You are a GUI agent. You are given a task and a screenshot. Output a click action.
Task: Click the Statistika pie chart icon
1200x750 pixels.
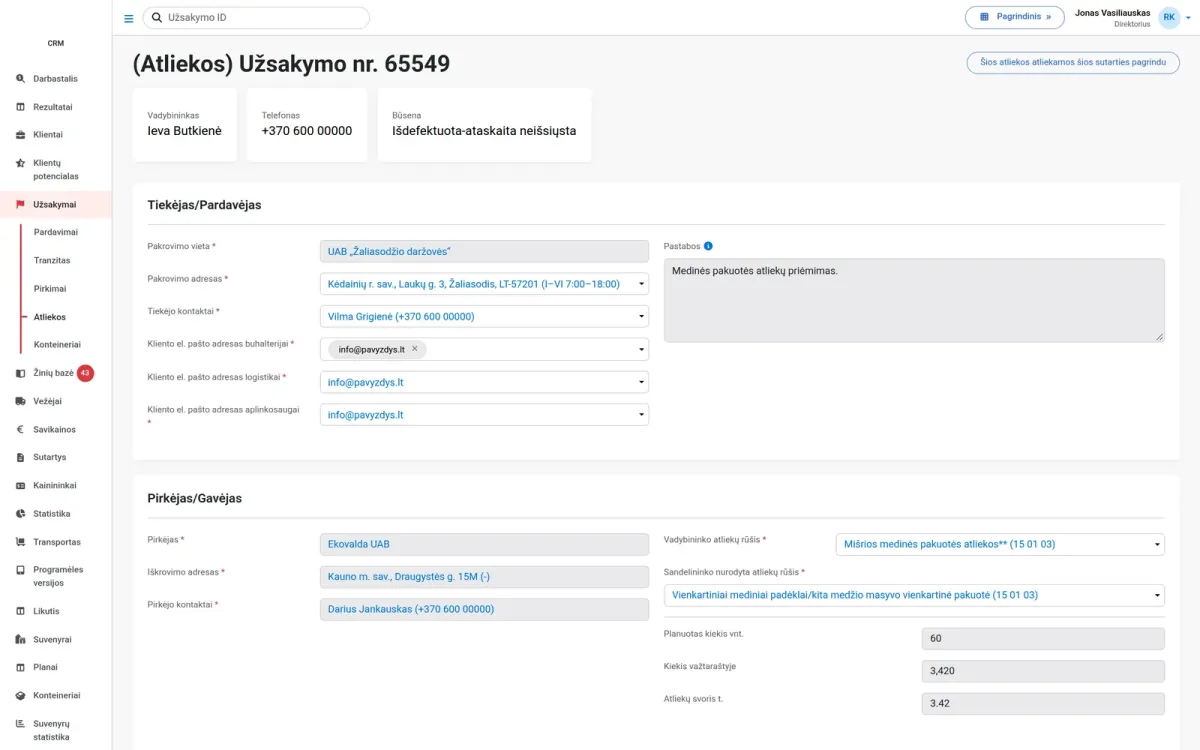20,514
